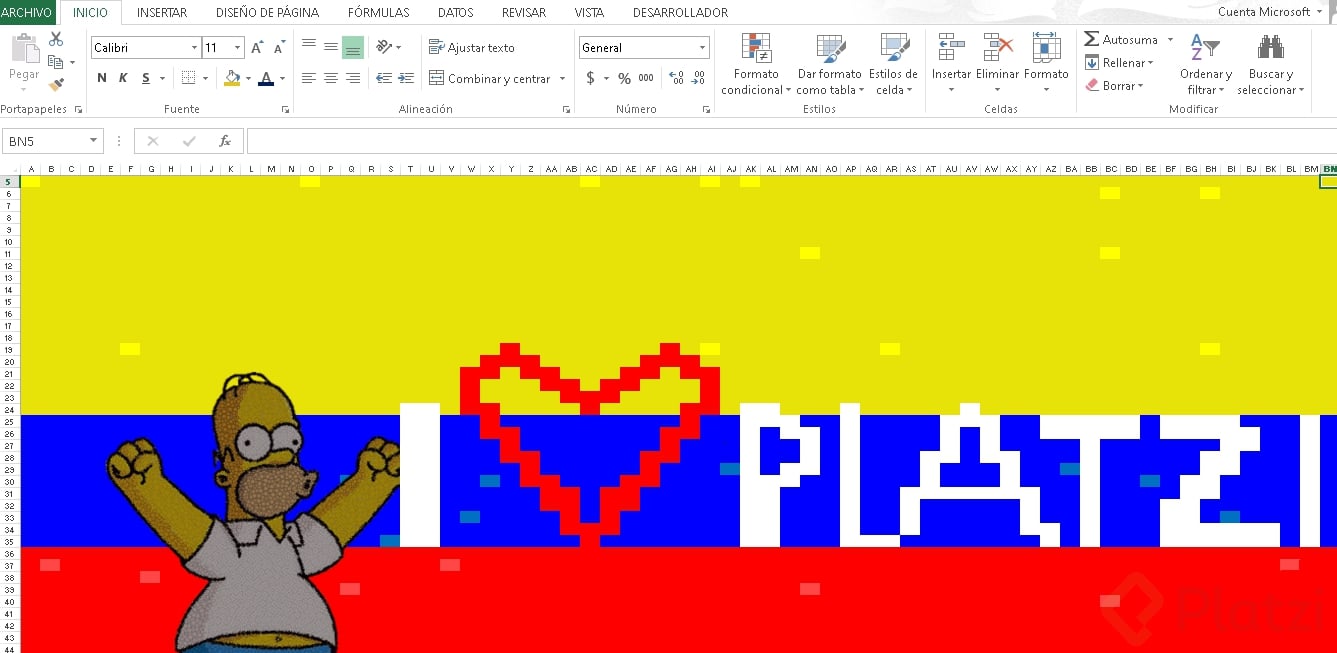Image resolution: width=1337 pixels, height=653 pixels.
Task: Click the borders icon in Fuente
Action: (188, 78)
